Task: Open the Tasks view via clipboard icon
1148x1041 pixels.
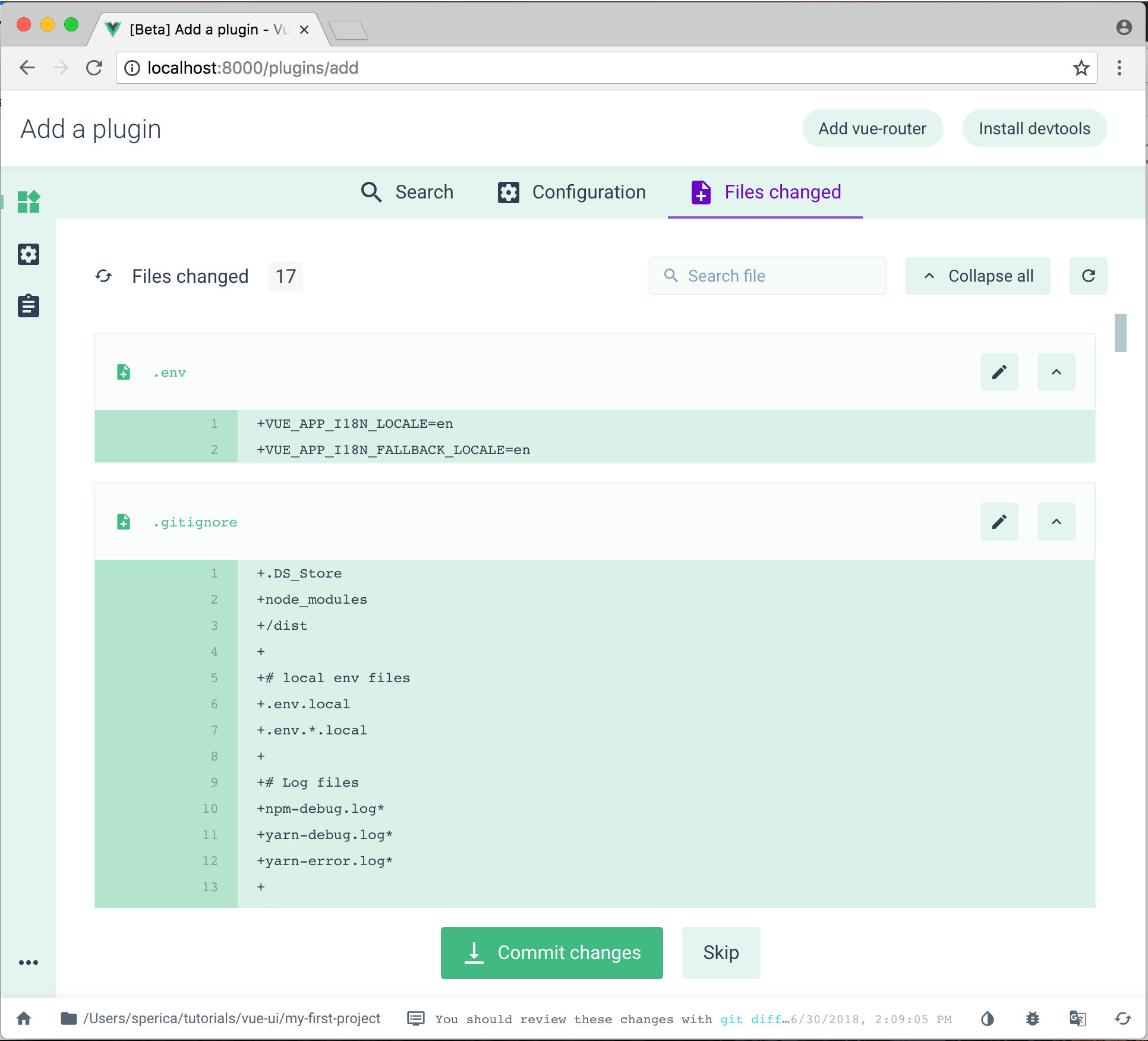Action: coord(28,305)
